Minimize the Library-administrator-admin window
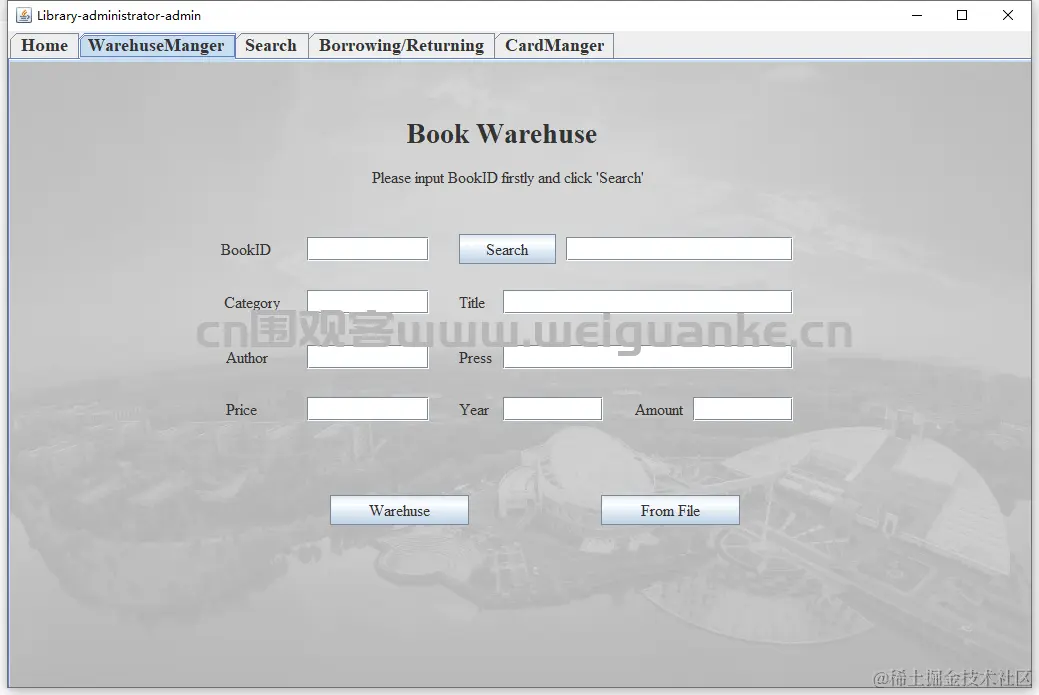 pyautogui.click(x=917, y=15)
